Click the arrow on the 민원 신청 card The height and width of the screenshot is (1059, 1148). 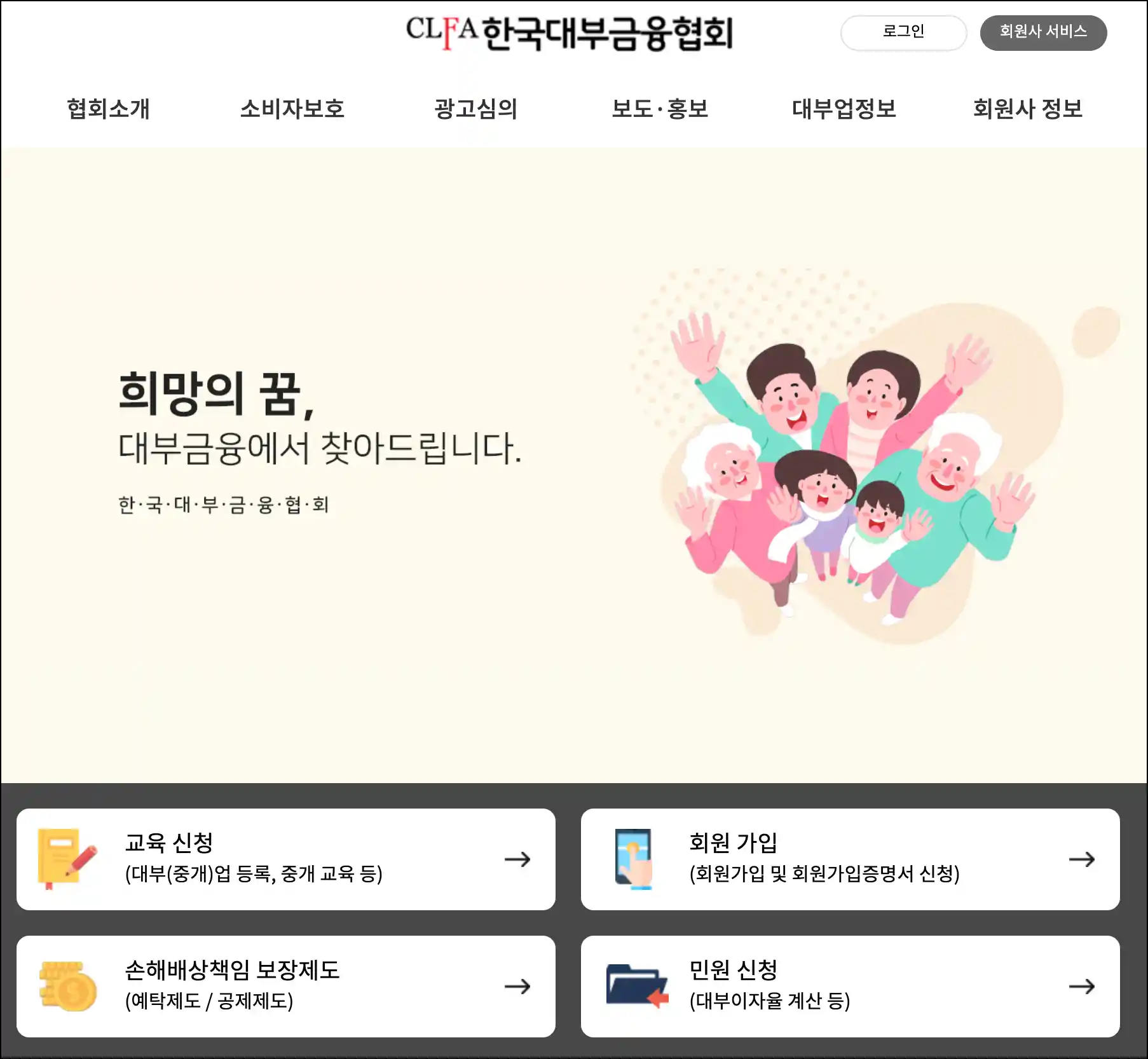tap(1082, 987)
